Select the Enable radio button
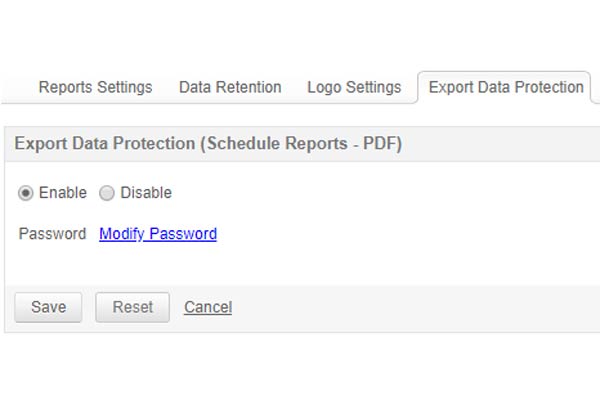 26,193
